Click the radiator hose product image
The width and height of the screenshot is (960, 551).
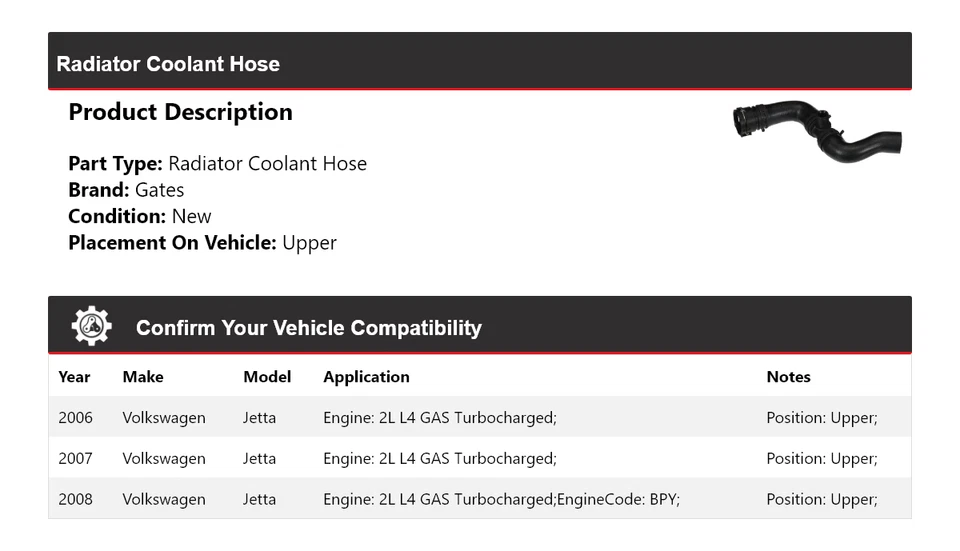tap(817, 131)
